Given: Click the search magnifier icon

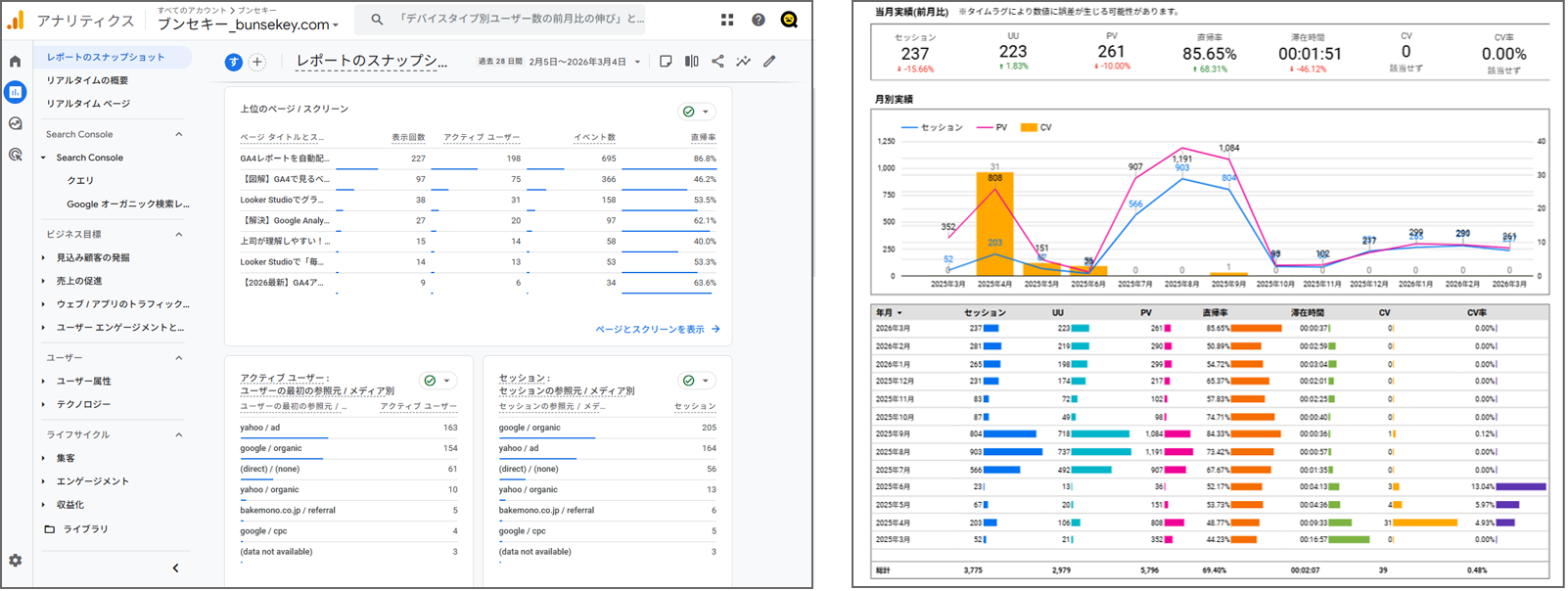Looking at the screenshot, I should coord(377,20).
